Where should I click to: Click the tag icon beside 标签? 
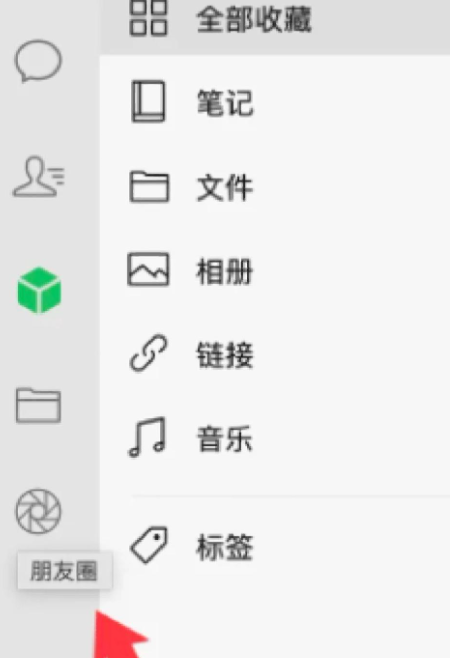pos(149,544)
